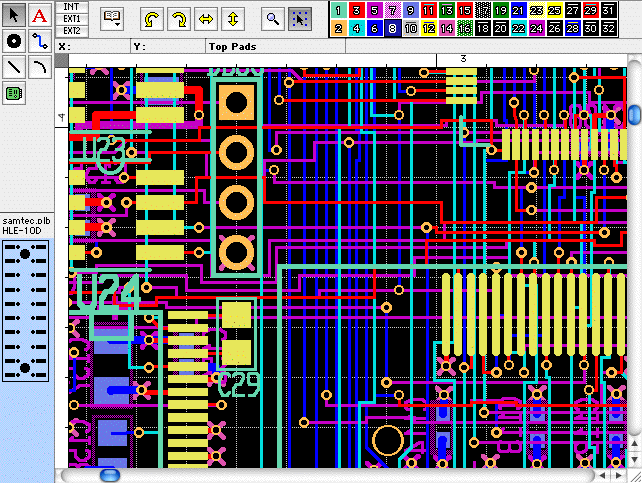Click the HLE-10D component preview

click(x=24, y=308)
